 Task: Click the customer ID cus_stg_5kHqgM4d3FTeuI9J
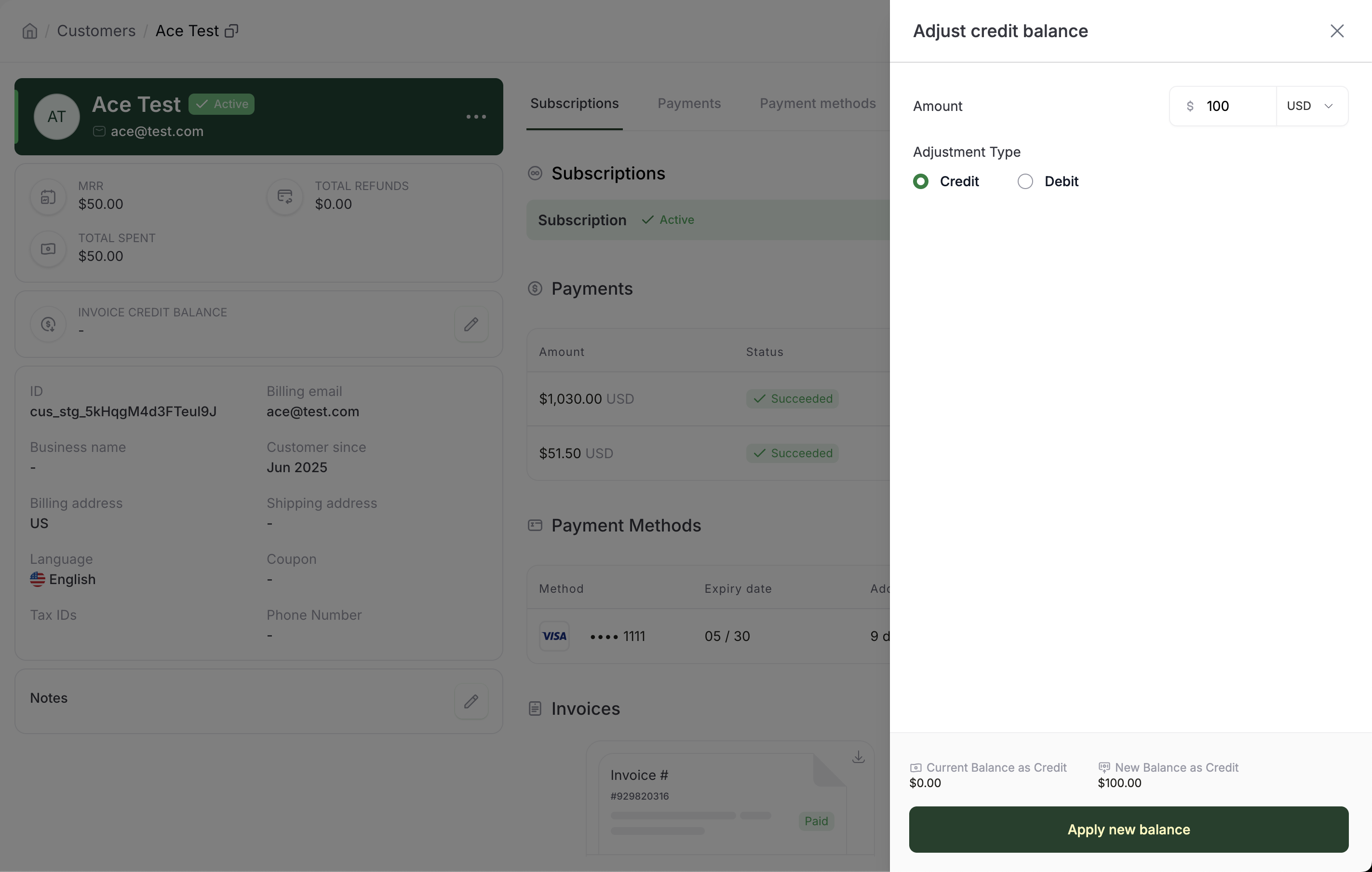coord(123,411)
